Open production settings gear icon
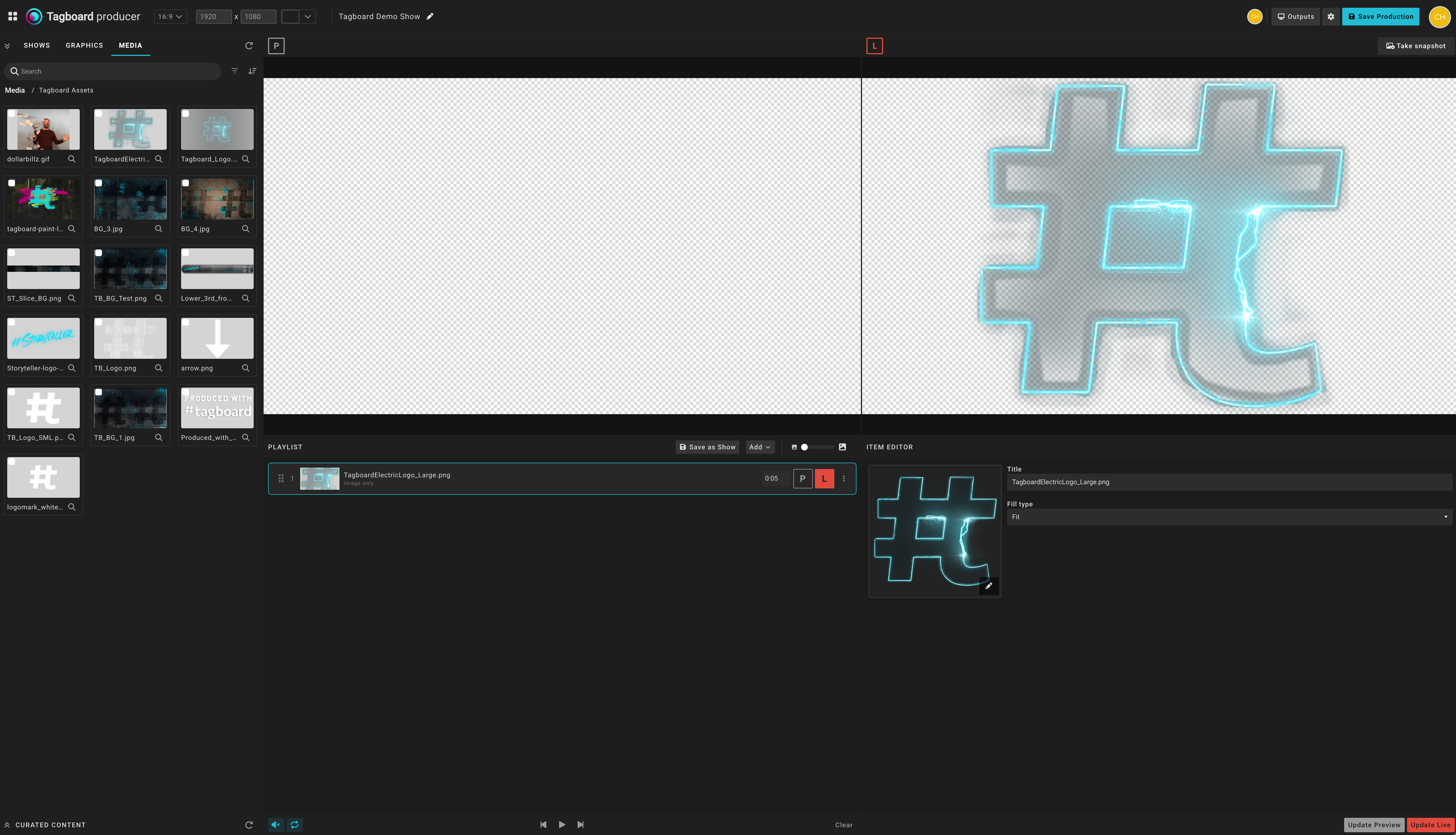 tap(1331, 17)
